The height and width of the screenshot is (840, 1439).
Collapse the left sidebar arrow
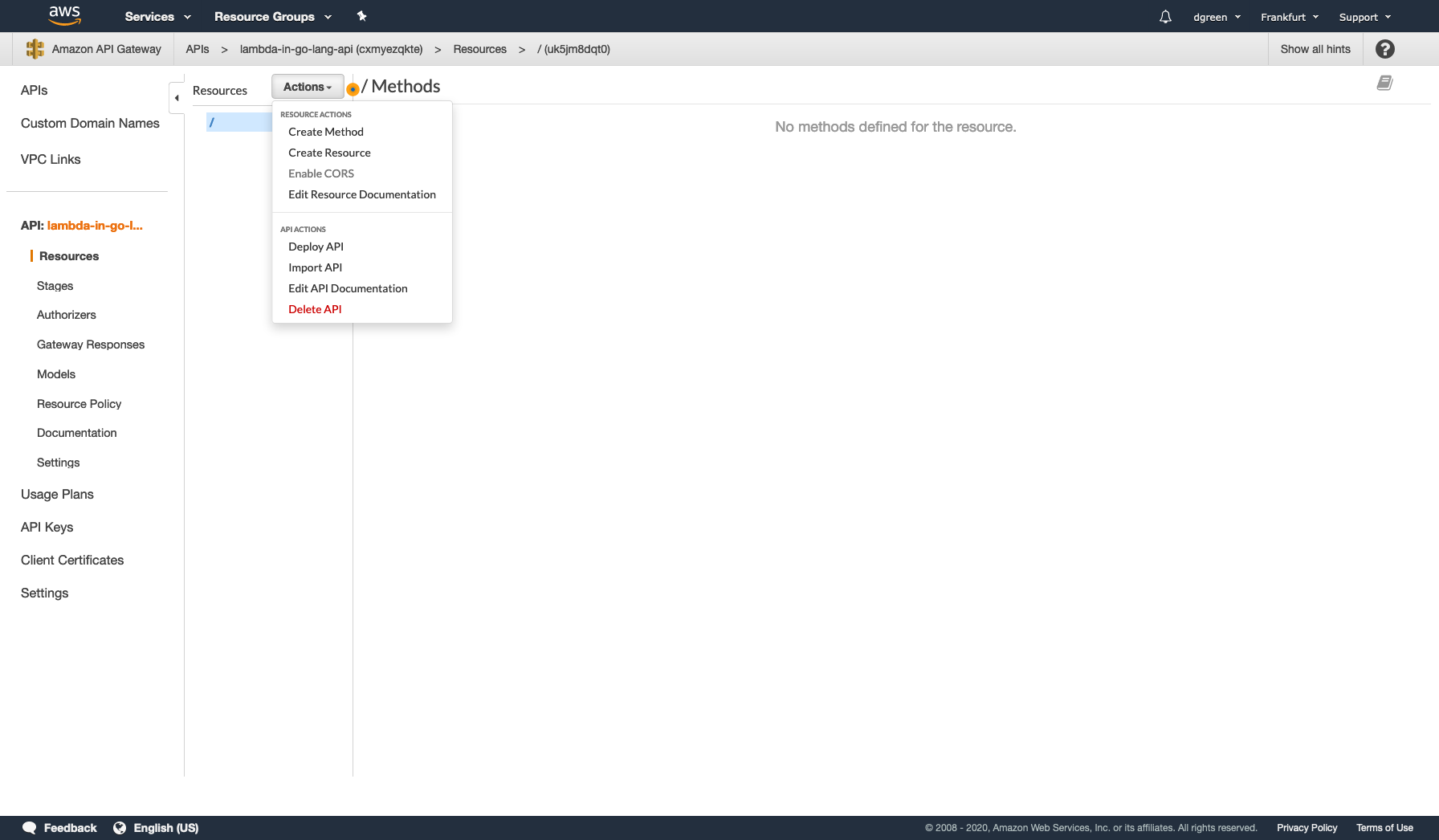coord(177,98)
